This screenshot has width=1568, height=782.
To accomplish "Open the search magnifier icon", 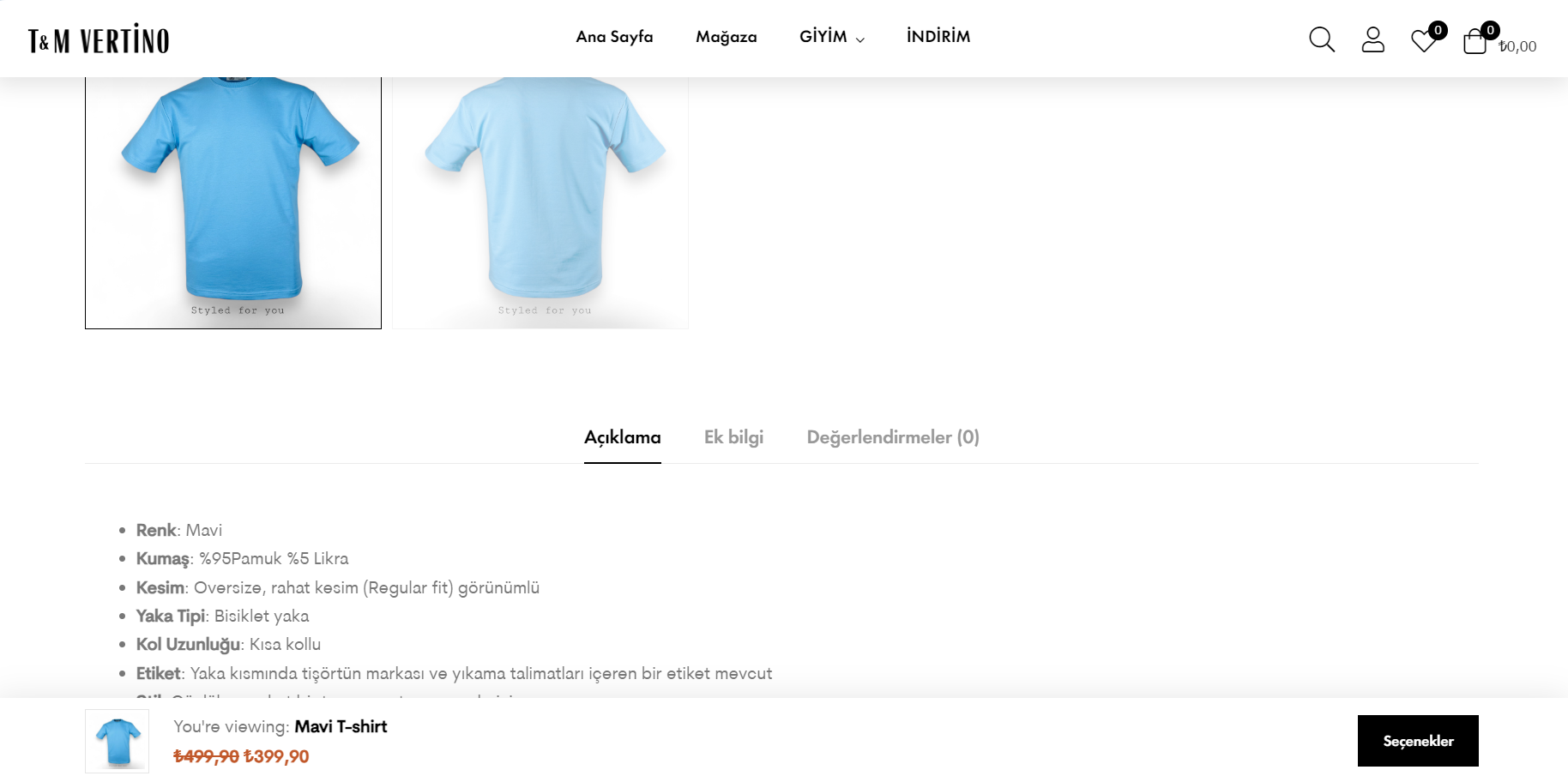I will click(x=1322, y=39).
